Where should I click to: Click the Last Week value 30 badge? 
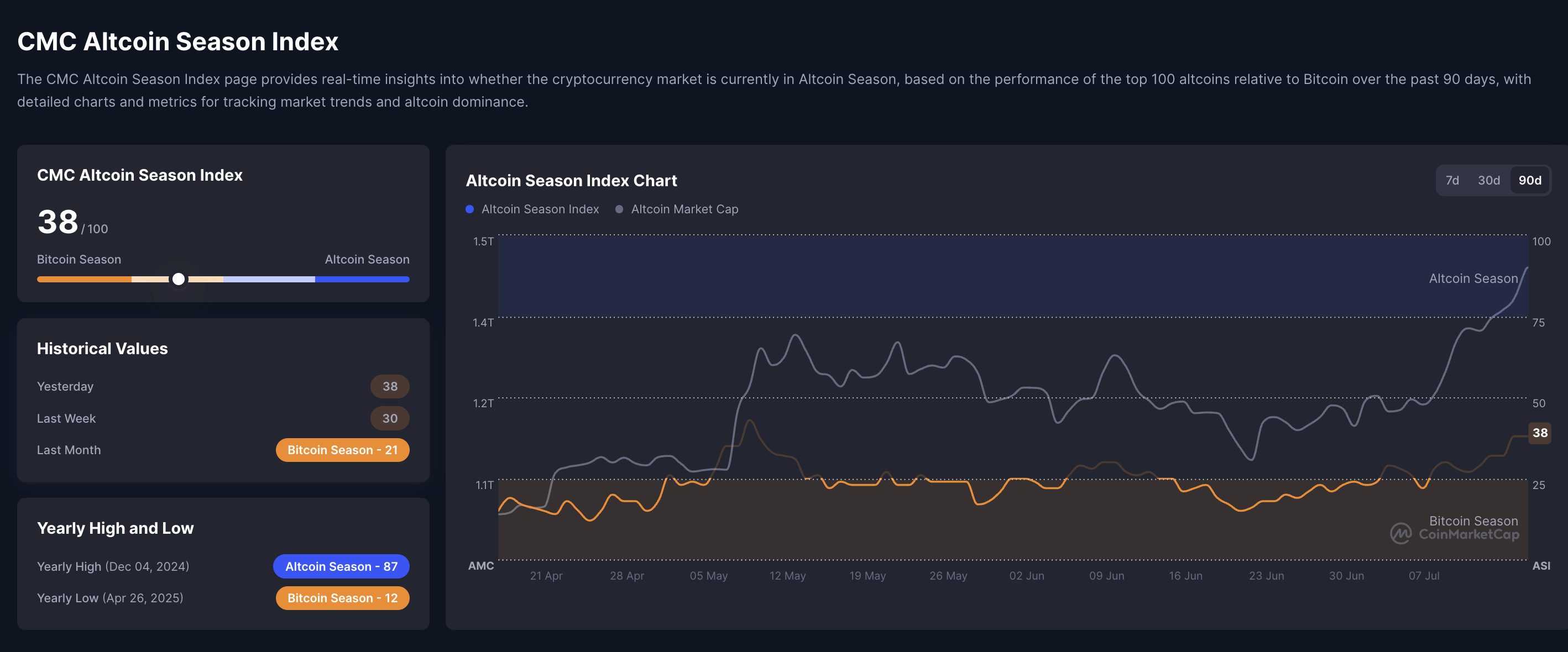click(390, 418)
